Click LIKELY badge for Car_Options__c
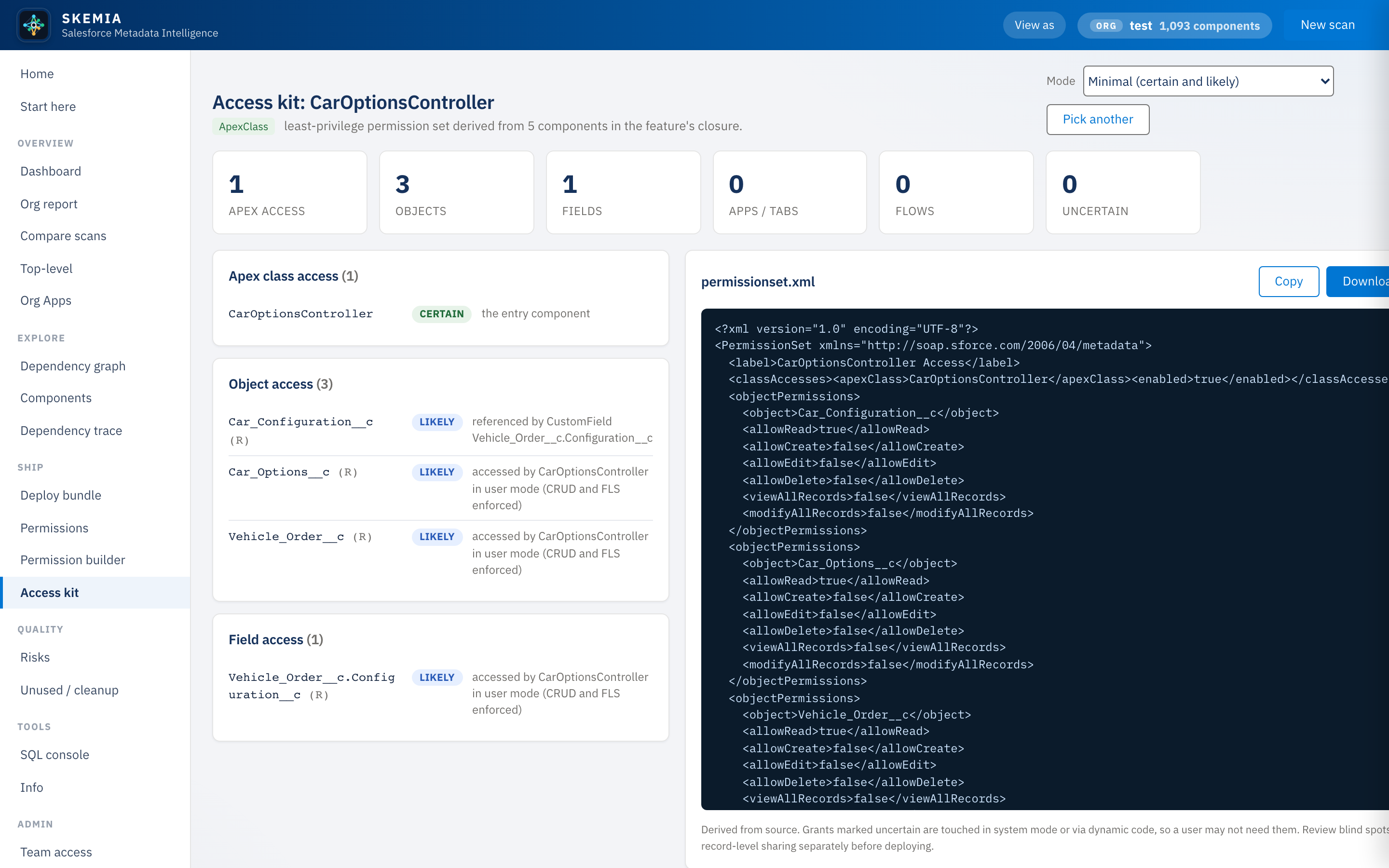The height and width of the screenshot is (868, 1389). pos(437,472)
